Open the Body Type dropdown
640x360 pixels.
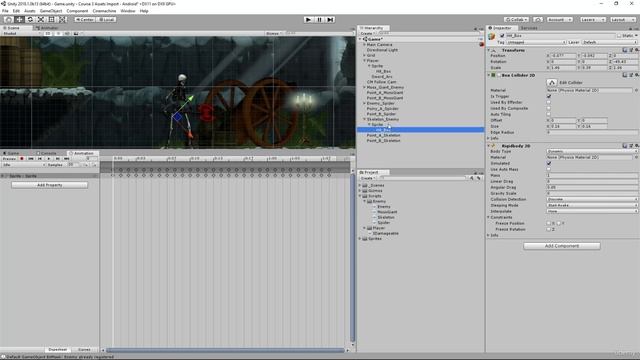[592, 151]
